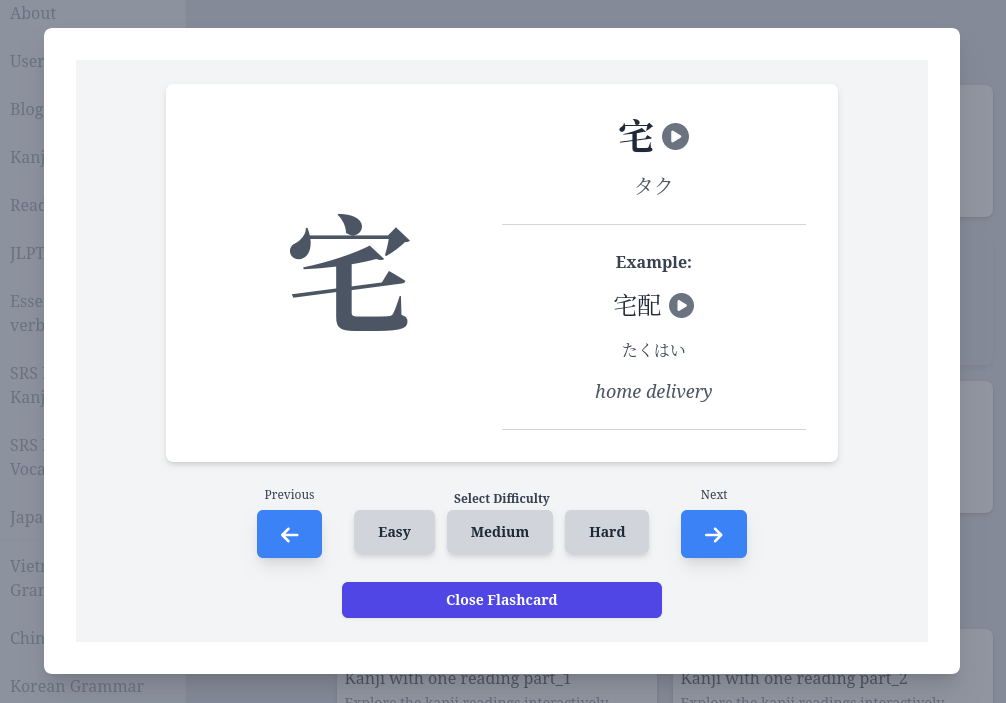The width and height of the screenshot is (1006, 703).
Task: Go to previous flashcard with left arrow
Action: [289, 534]
